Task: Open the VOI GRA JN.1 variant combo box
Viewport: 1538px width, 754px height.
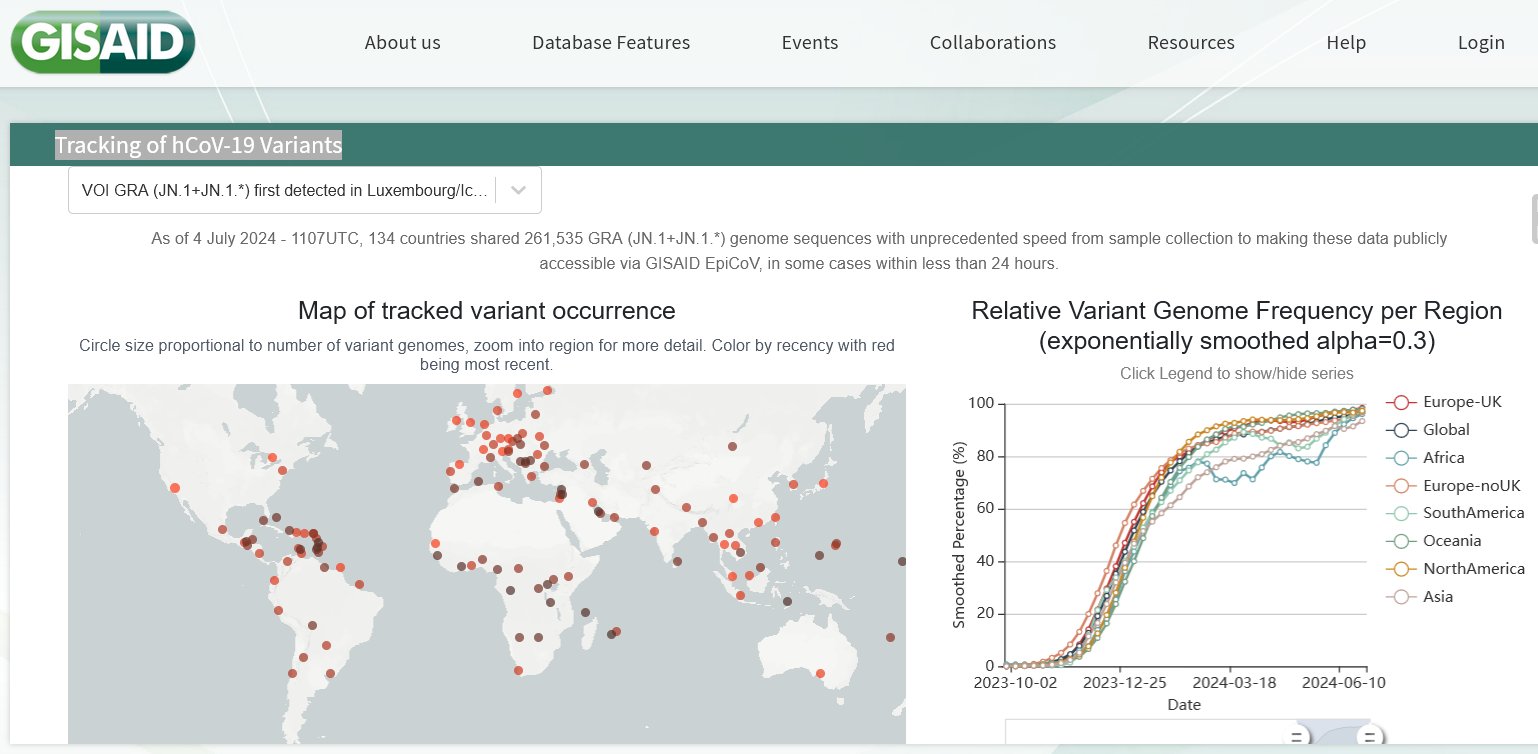Action: click(285, 190)
